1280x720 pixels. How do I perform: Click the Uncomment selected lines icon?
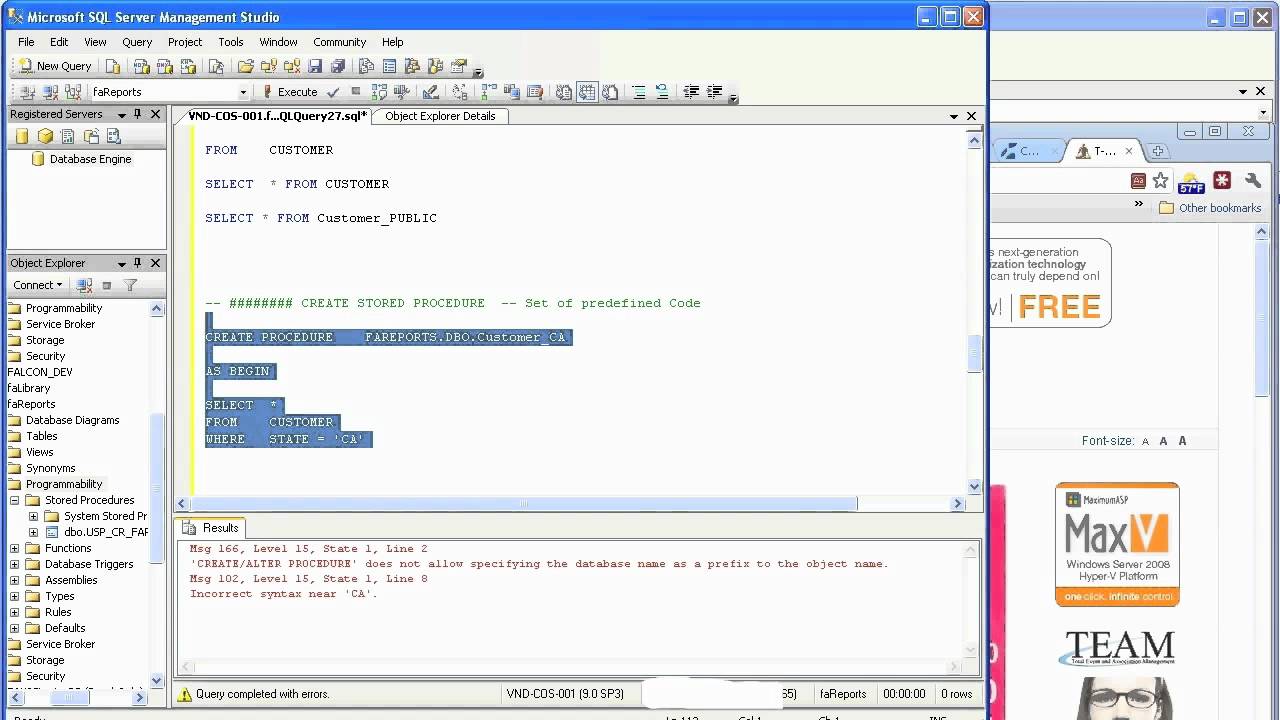[x=661, y=92]
